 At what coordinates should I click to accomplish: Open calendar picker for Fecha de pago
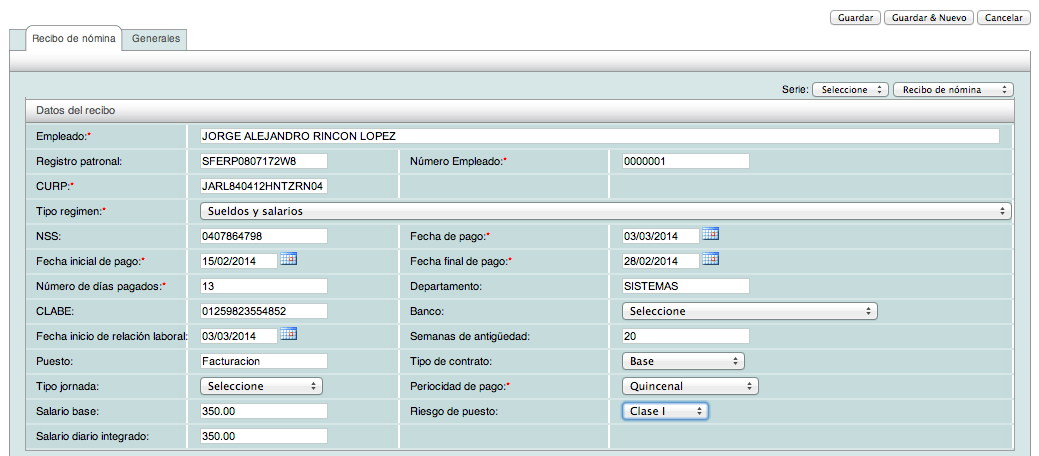pyautogui.click(x=710, y=234)
